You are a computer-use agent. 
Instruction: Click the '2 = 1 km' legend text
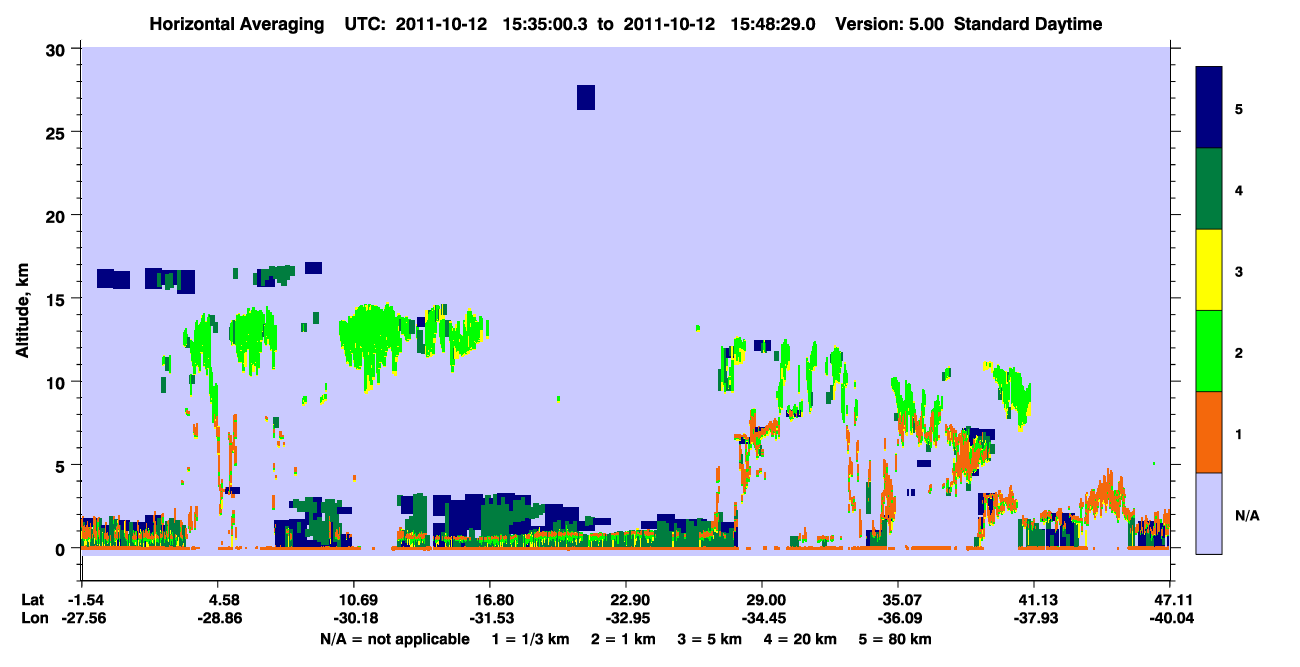point(625,639)
